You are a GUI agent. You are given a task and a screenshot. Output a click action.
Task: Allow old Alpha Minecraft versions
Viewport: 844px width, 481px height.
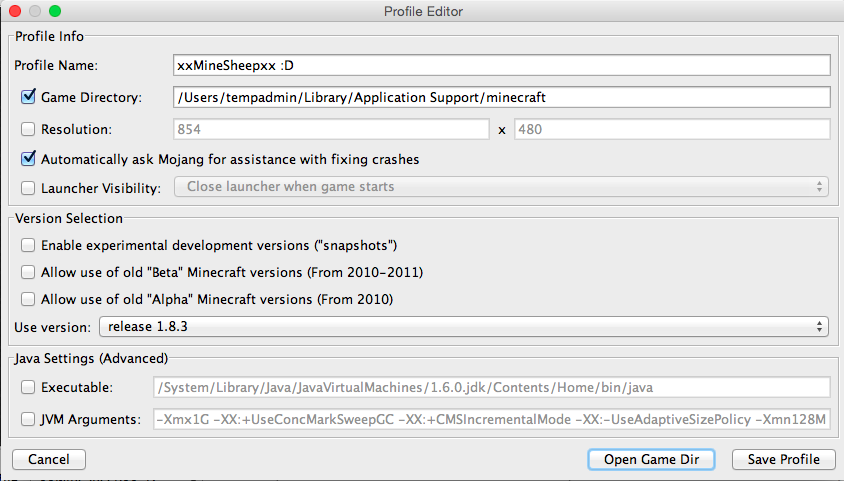28,299
